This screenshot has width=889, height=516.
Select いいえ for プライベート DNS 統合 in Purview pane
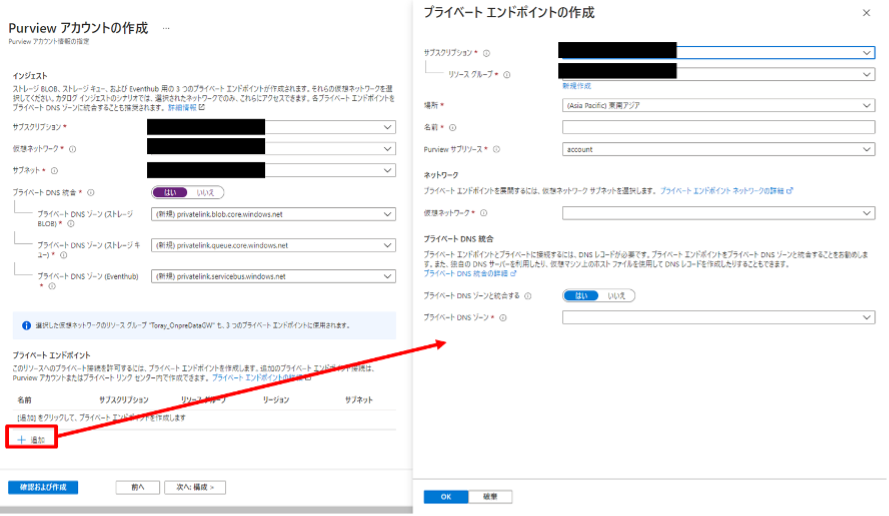(x=205, y=193)
